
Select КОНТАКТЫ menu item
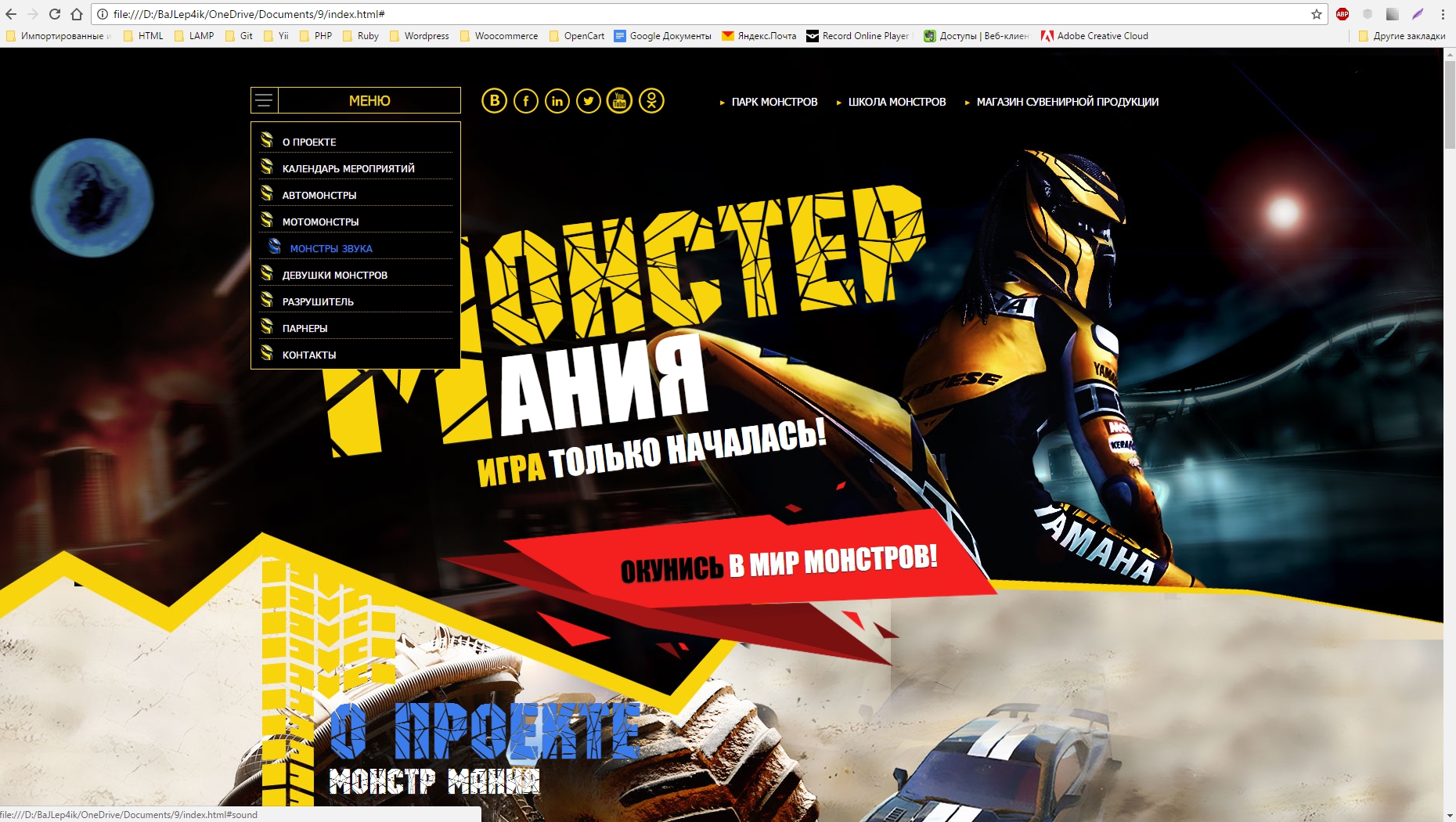click(x=309, y=355)
